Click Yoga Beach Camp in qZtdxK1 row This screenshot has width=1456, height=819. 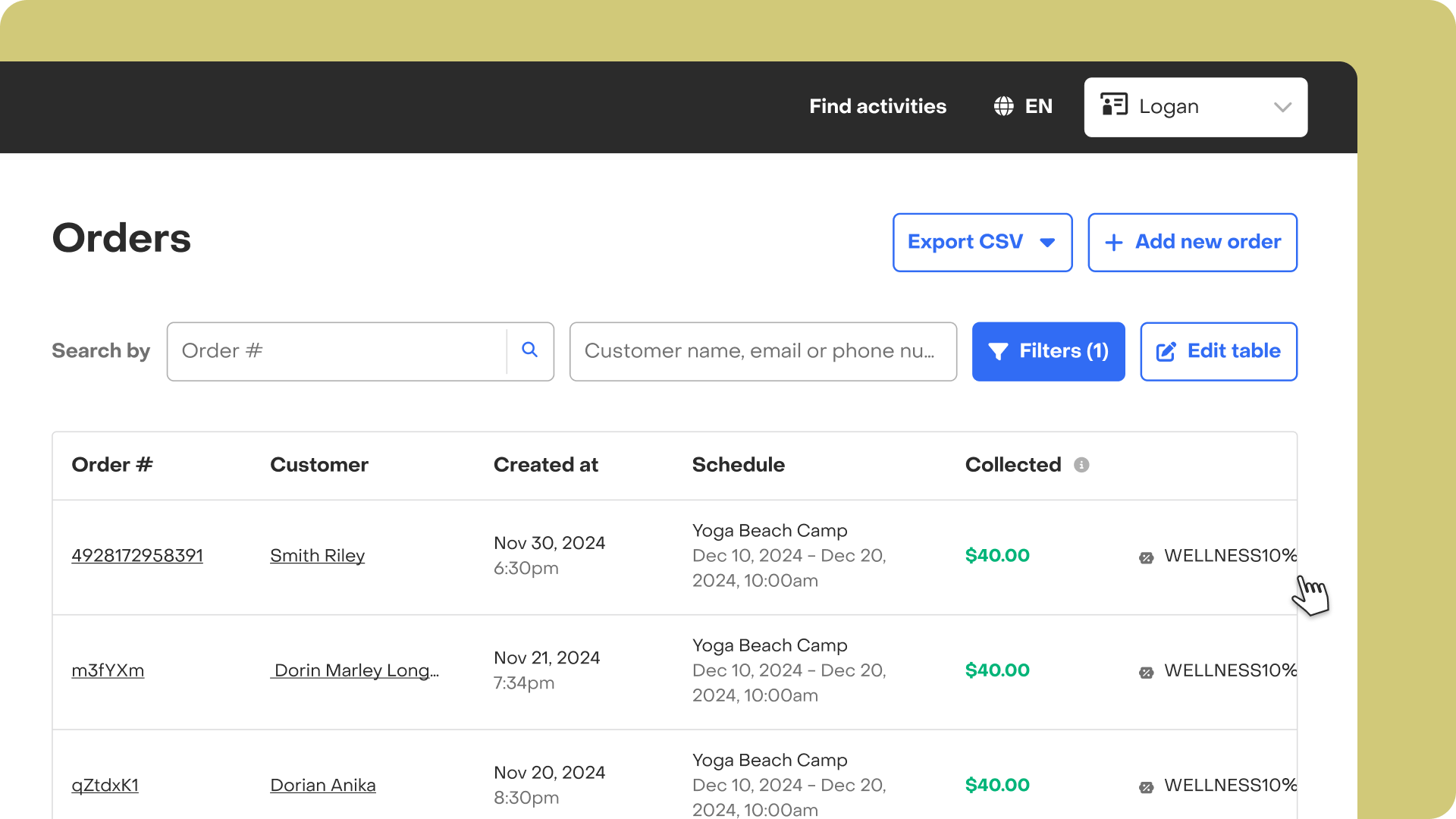(769, 761)
